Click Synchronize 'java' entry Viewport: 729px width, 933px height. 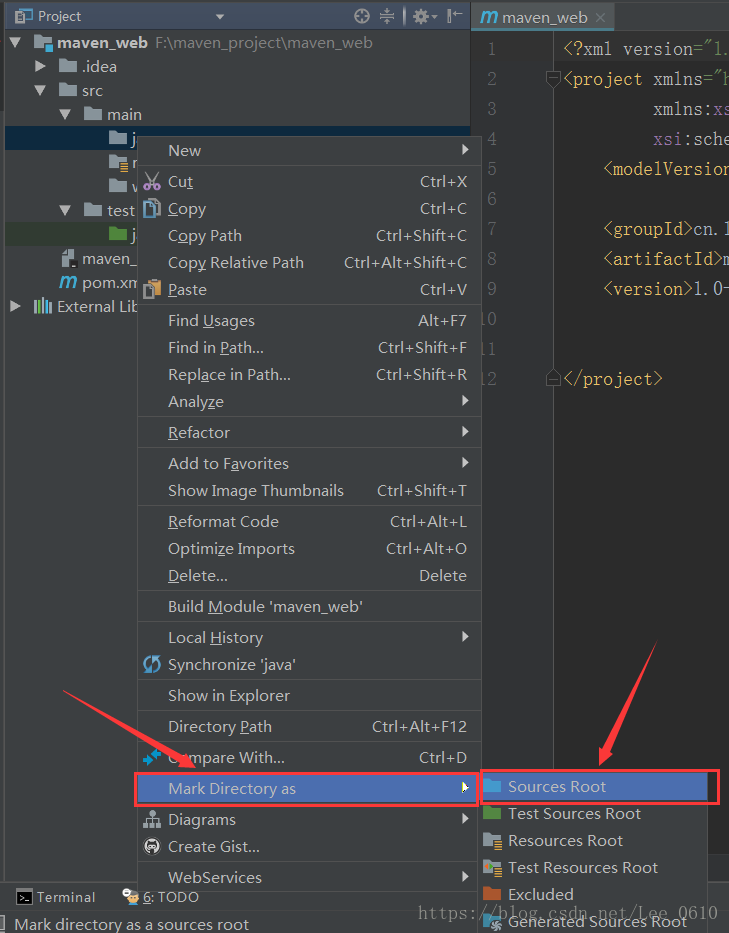coord(309,665)
